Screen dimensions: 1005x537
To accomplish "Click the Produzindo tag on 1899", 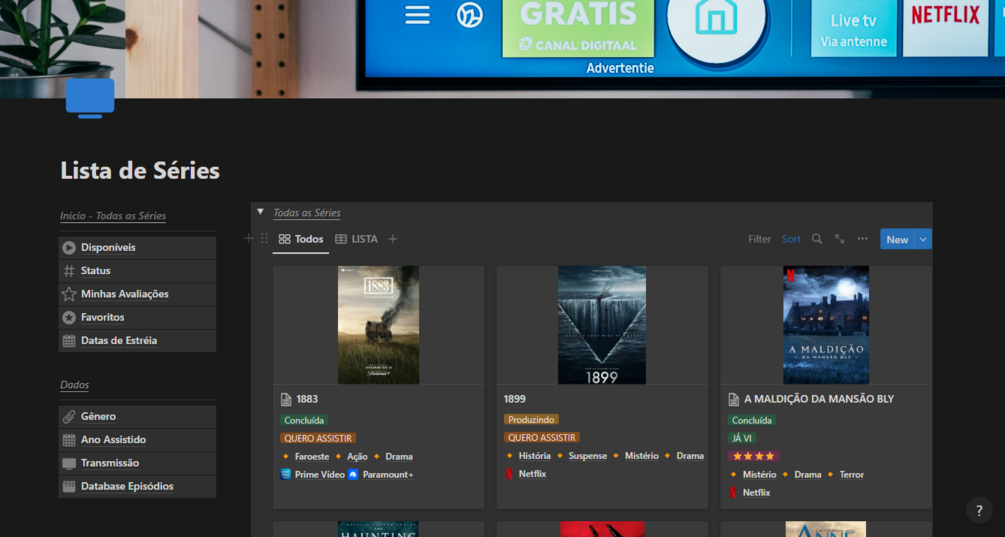I will click(x=531, y=420).
